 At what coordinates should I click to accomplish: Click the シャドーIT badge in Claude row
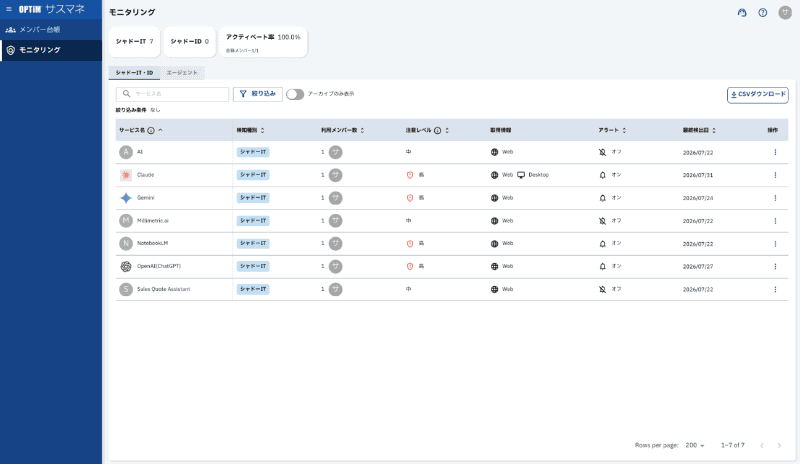tap(253, 175)
